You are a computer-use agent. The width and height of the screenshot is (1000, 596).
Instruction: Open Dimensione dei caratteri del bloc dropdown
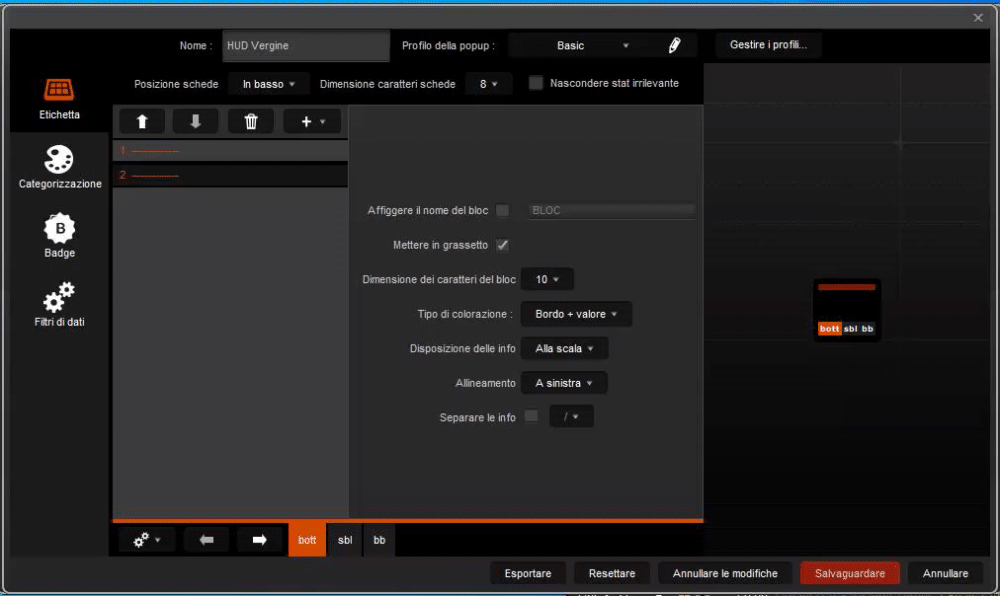tap(547, 279)
